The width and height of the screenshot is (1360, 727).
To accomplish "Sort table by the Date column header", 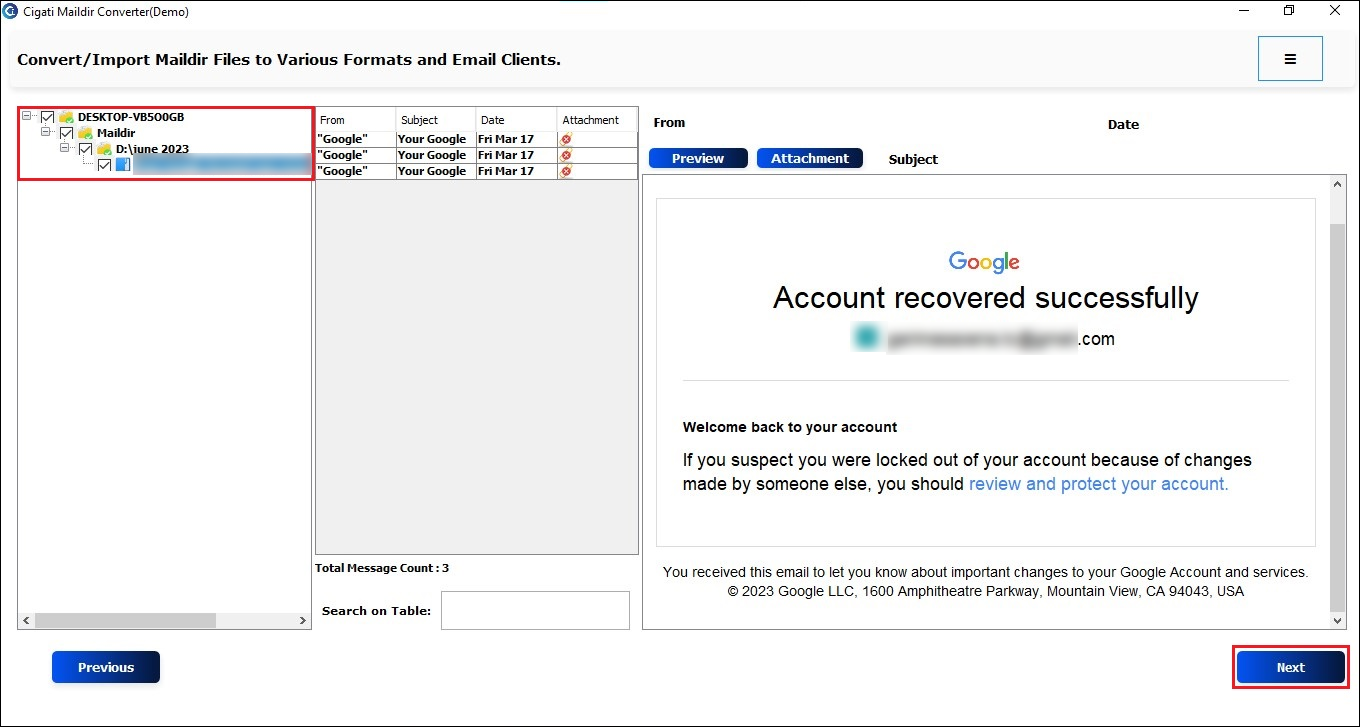I will [x=516, y=120].
